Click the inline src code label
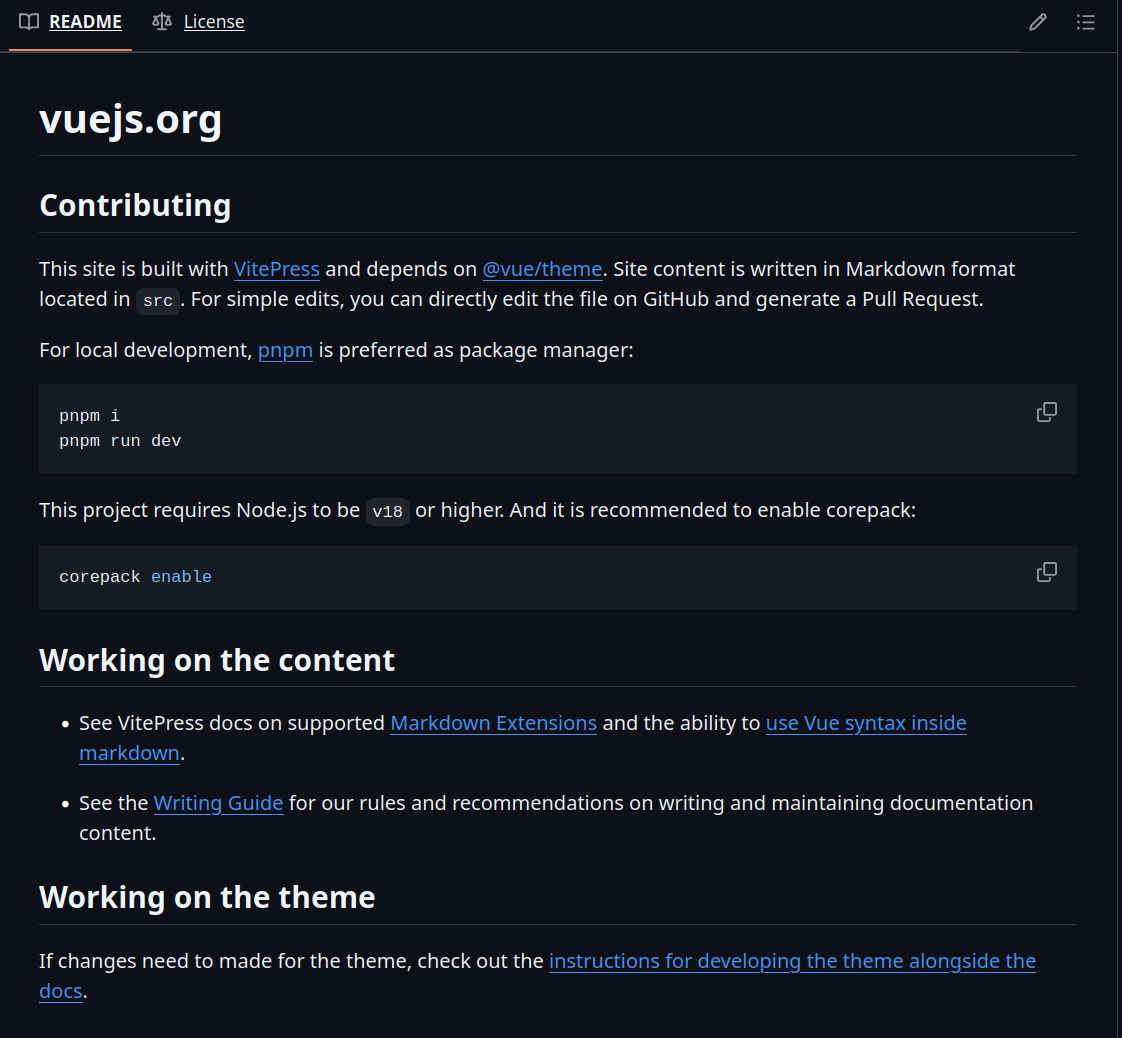 pos(158,300)
